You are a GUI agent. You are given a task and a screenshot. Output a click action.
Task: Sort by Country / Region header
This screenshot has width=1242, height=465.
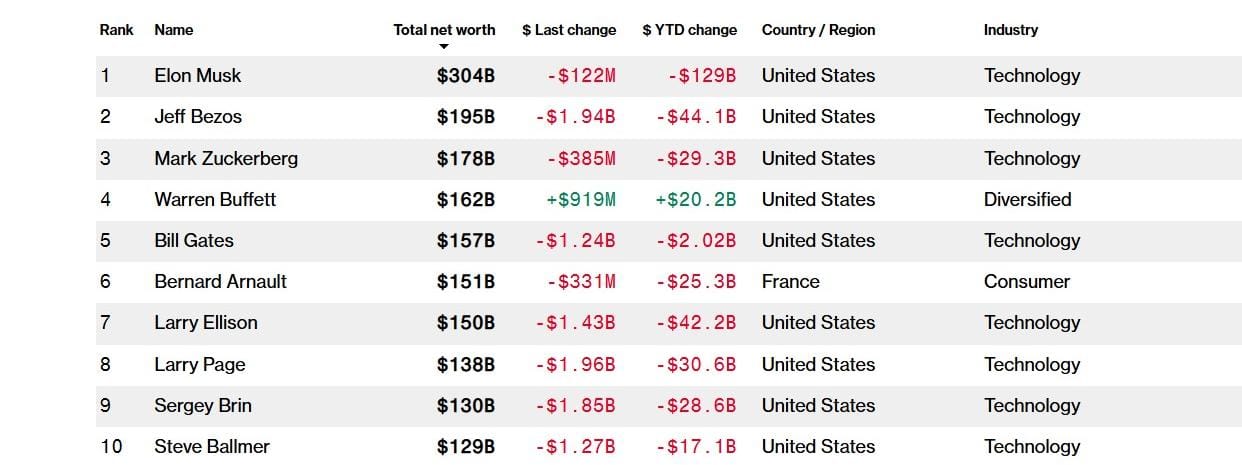(818, 30)
